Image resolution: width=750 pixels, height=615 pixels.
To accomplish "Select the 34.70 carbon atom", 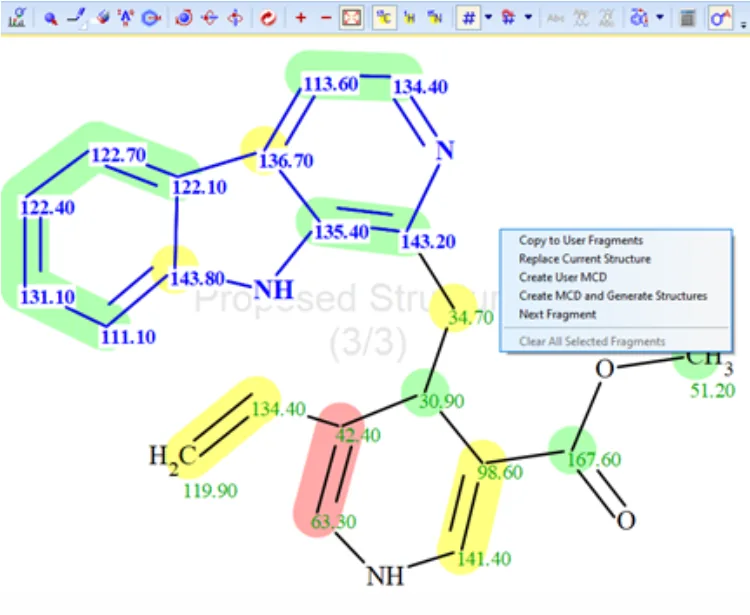I will tap(471, 318).
